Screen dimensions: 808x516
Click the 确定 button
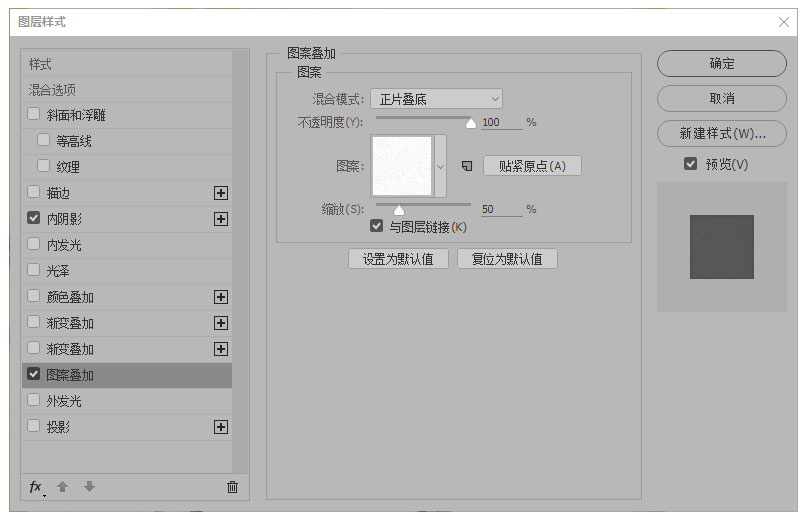tap(721, 63)
